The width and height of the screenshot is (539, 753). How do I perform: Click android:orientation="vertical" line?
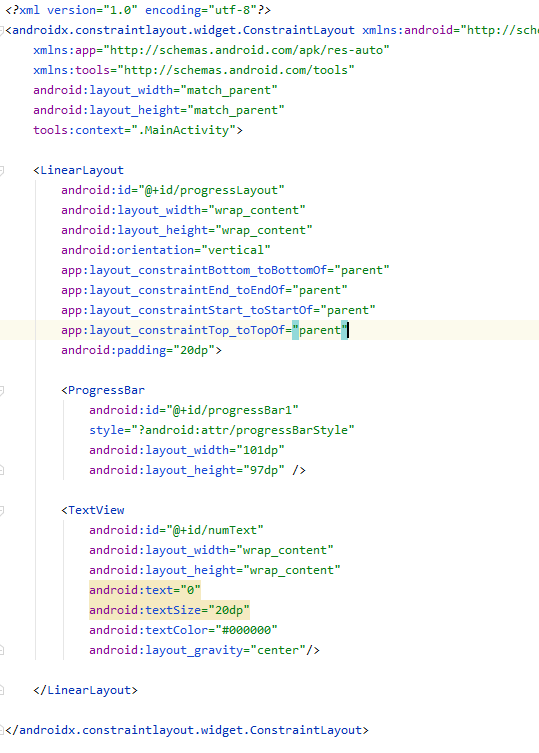(x=166, y=250)
